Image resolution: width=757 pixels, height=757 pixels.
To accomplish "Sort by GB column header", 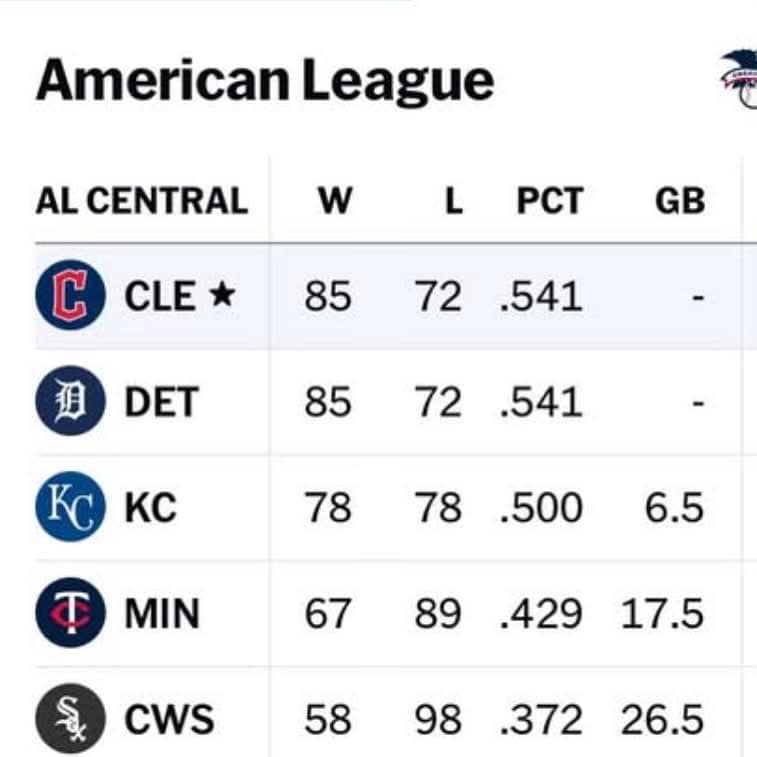I will tap(680, 201).
